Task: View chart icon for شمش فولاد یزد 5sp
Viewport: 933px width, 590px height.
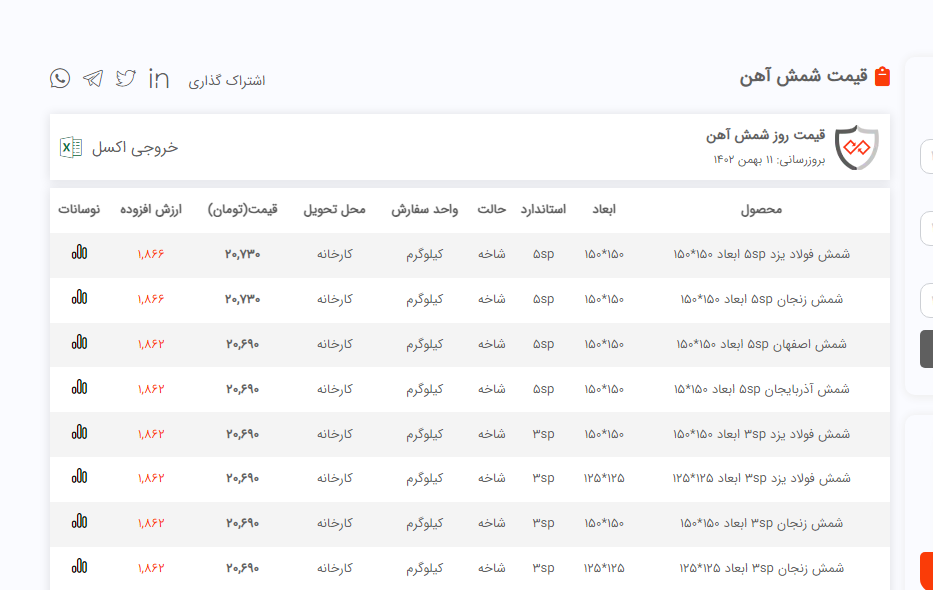Action: [79, 253]
